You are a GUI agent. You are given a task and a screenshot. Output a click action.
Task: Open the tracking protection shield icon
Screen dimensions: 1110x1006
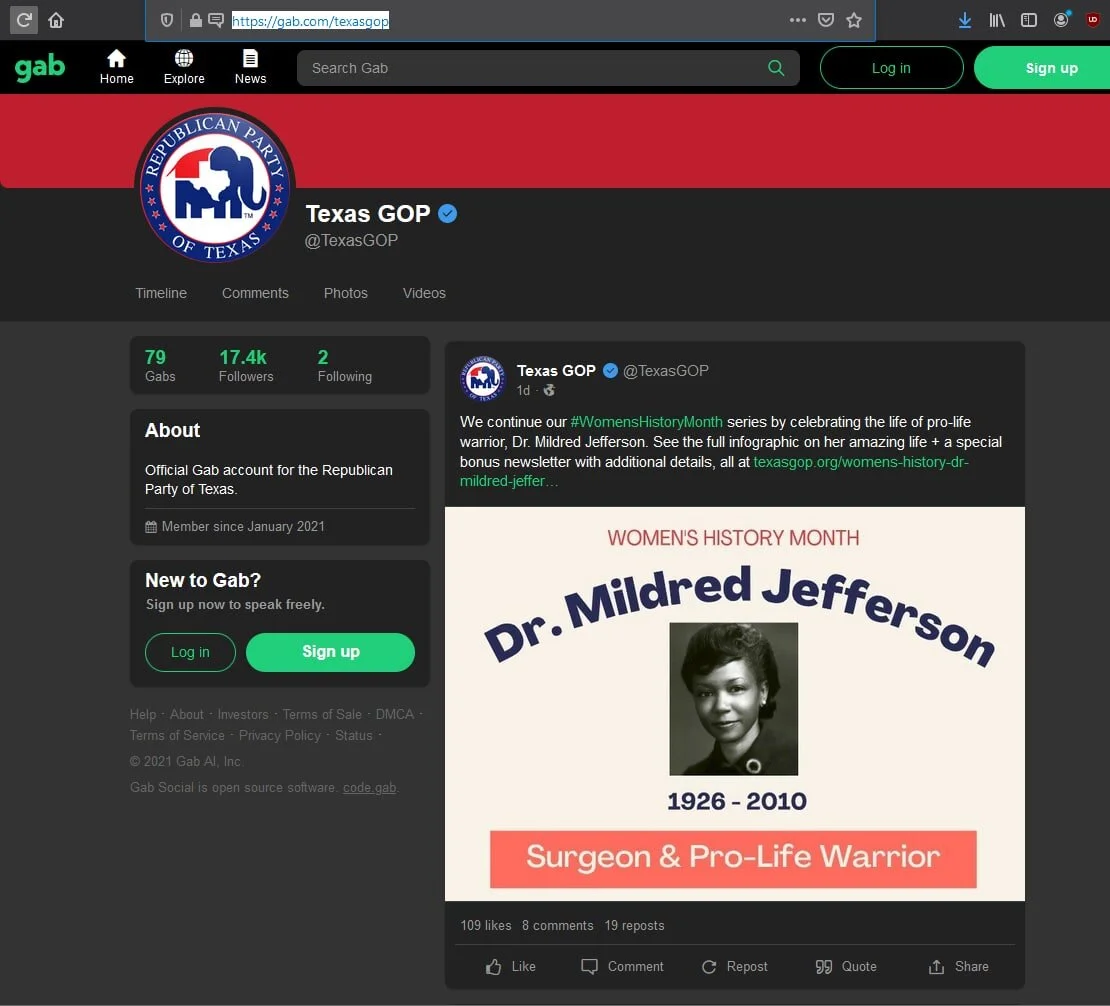166,21
